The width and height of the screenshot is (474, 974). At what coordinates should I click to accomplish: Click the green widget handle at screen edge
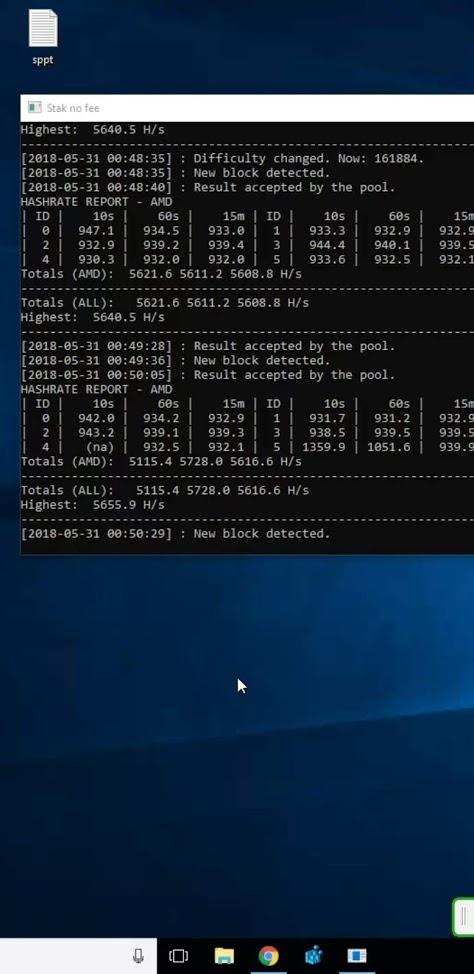[x=463, y=916]
